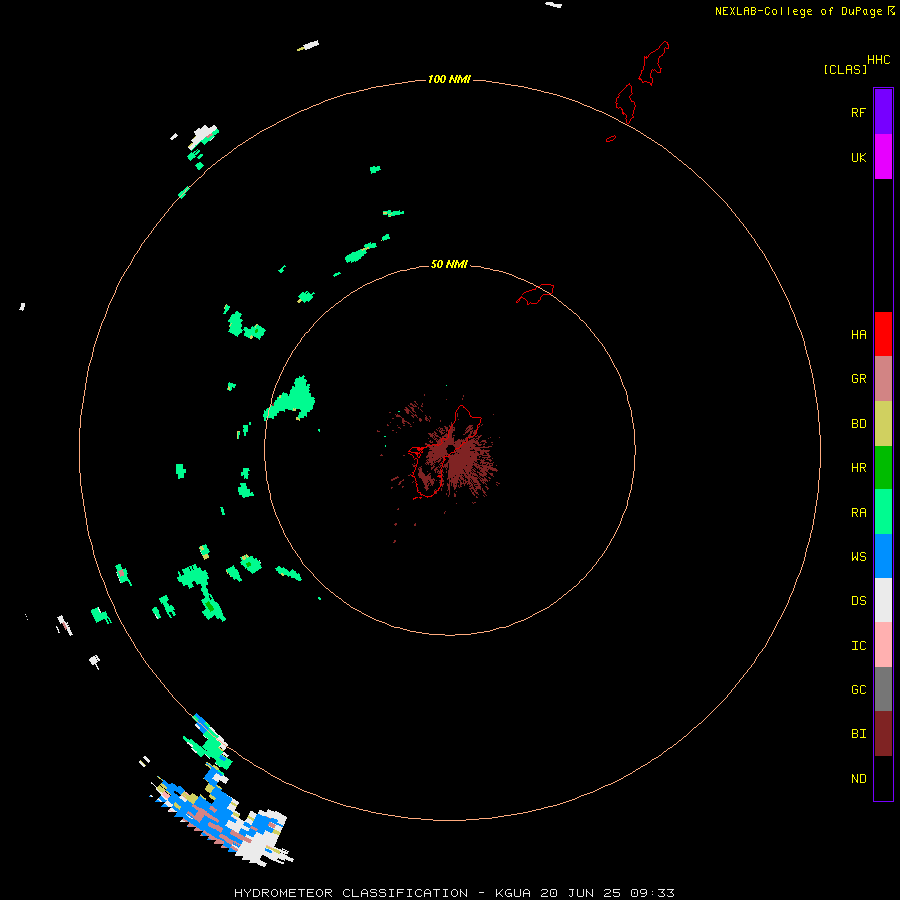Click the GR legend label

858,379
